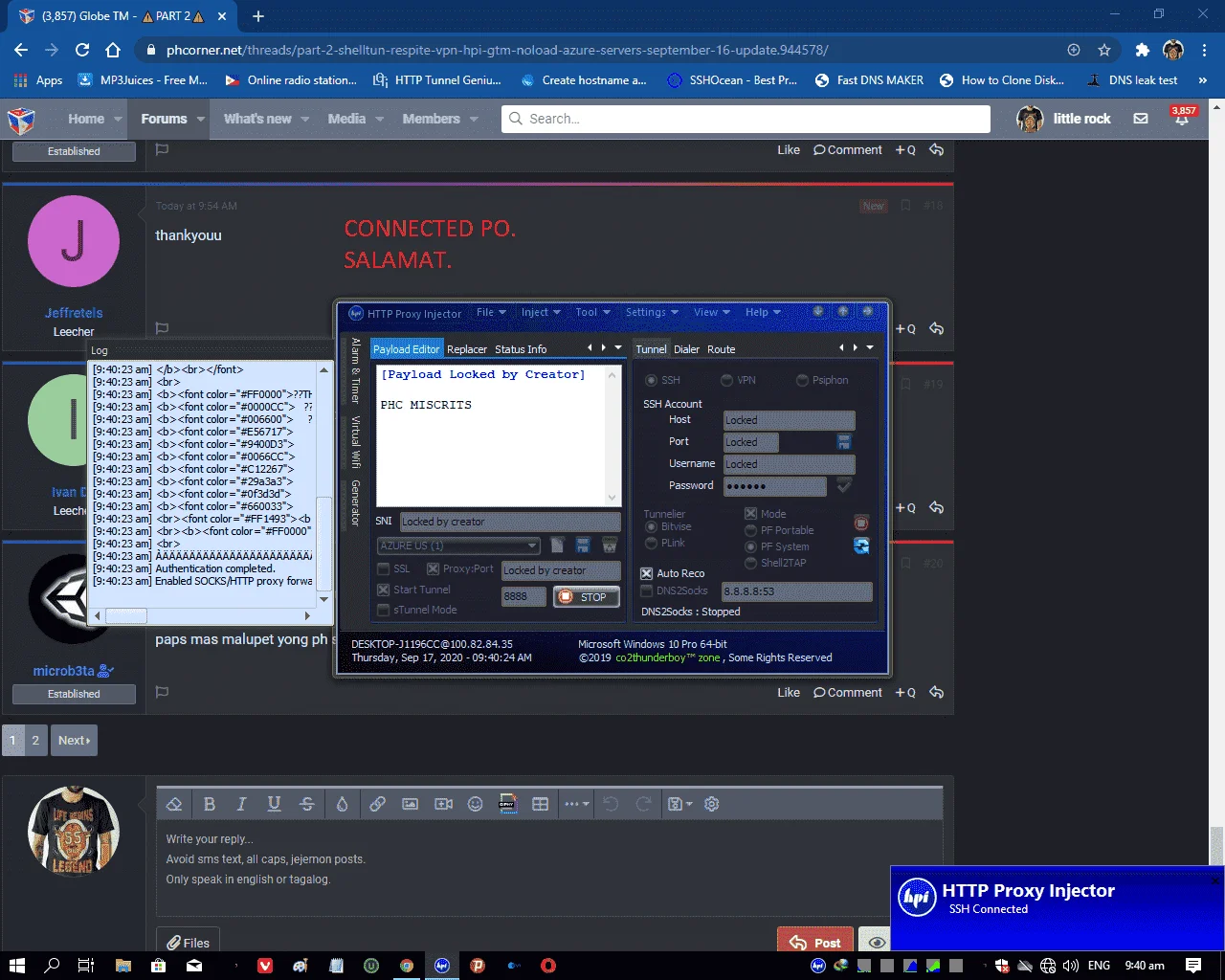Go to the Next page of the thread
Screen dimensions: 1225x980
(74, 740)
